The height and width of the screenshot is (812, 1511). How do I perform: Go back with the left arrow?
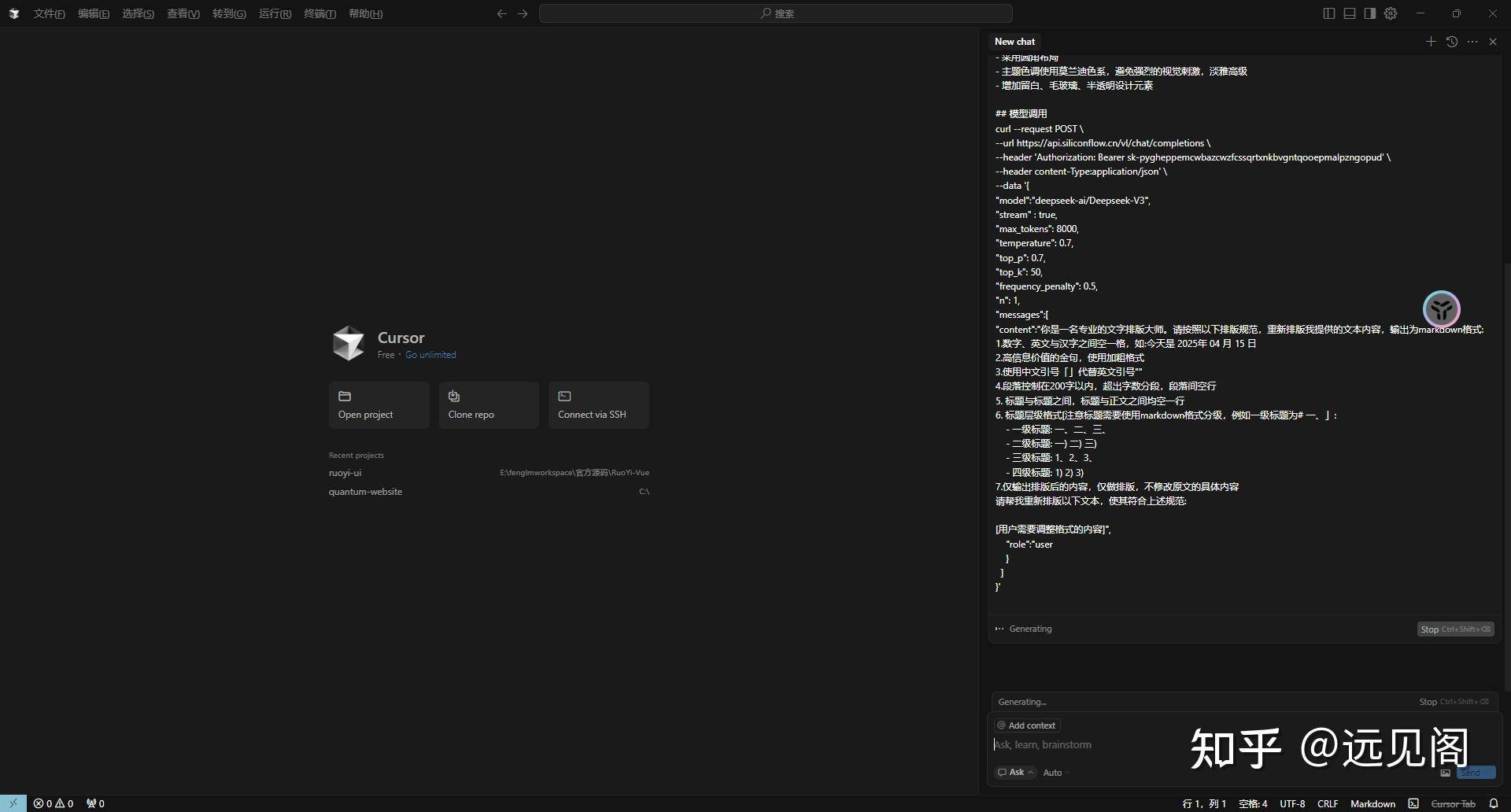(501, 13)
